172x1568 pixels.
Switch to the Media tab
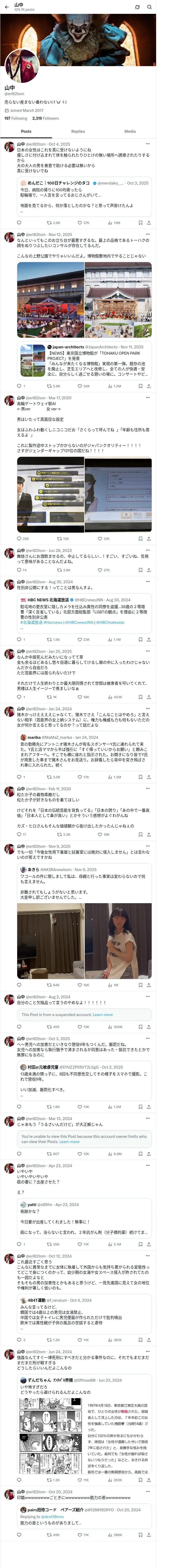tap(130, 131)
